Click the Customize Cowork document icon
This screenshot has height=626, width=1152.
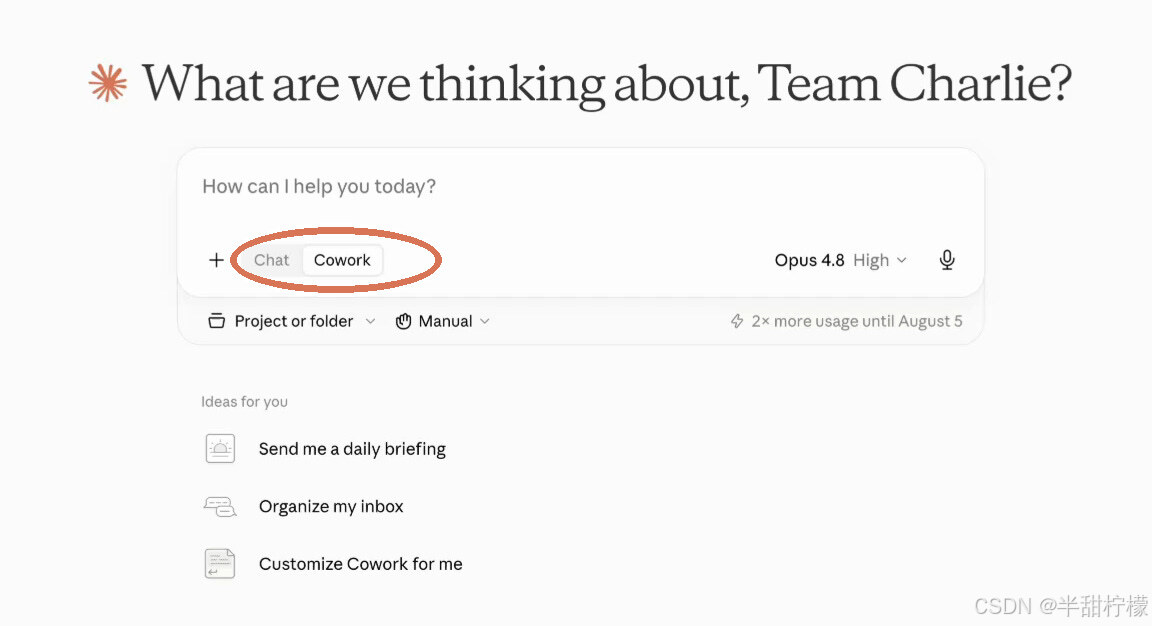pyautogui.click(x=220, y=564)
